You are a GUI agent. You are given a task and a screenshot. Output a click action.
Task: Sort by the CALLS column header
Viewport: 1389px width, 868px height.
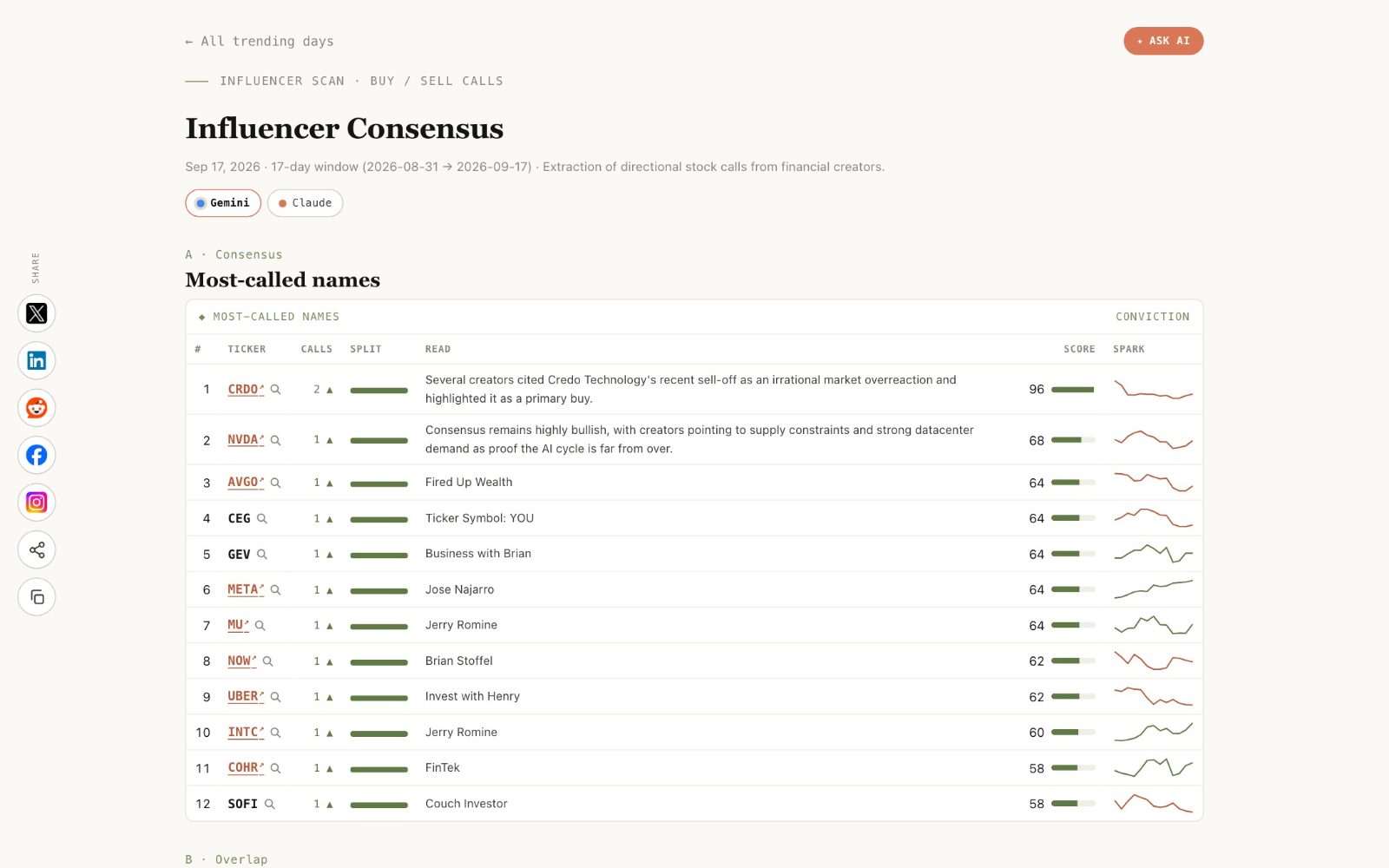[317, 349]
